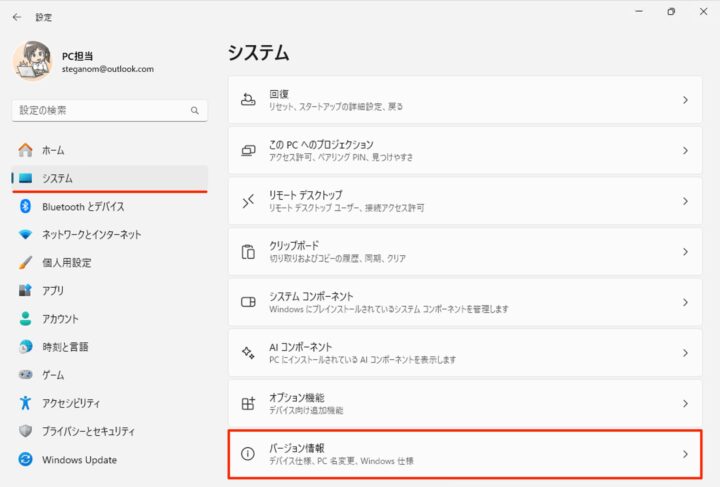The height and width of the screenshot is (487, 720).
Task: Minimize the 設定 window
Action: (639, 11)
